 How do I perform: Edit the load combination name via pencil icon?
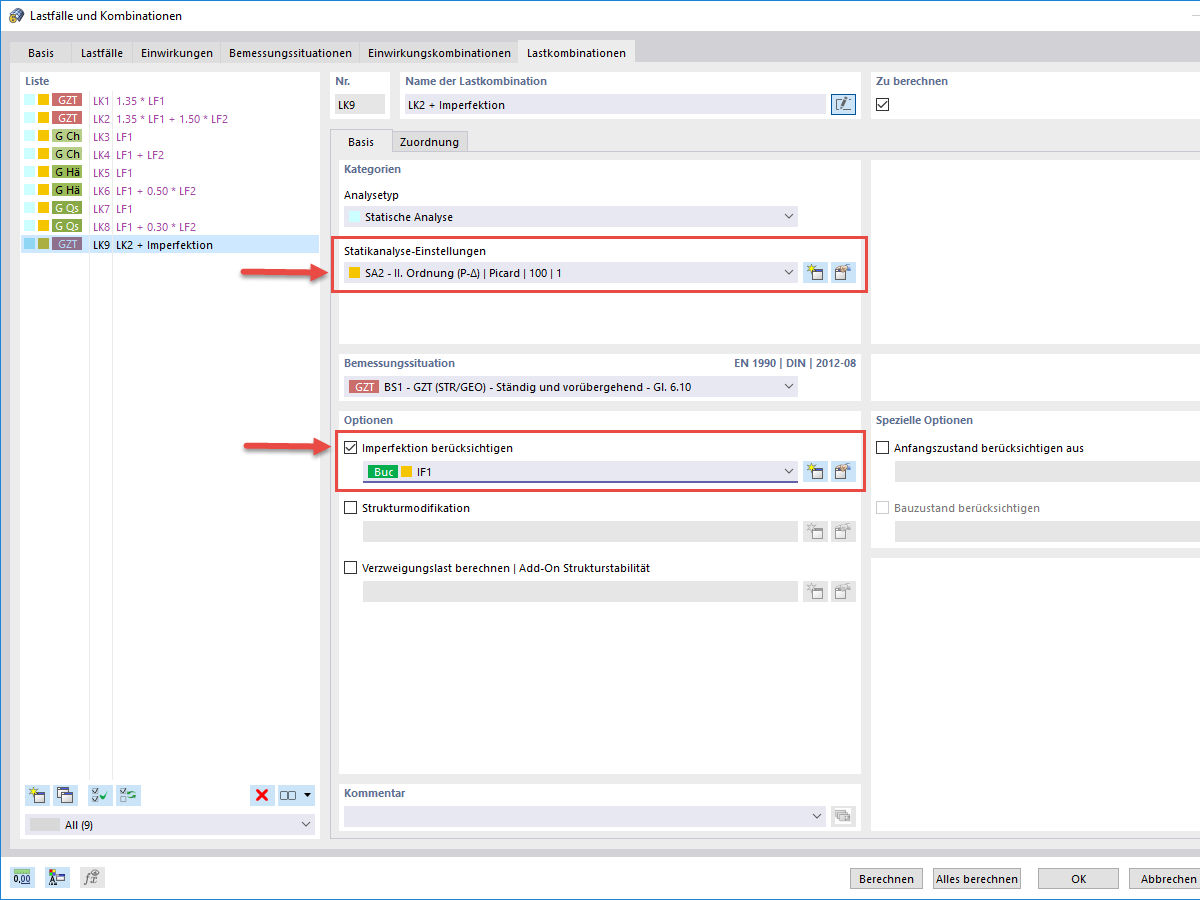pyautogui.click(x=842, y=104)
